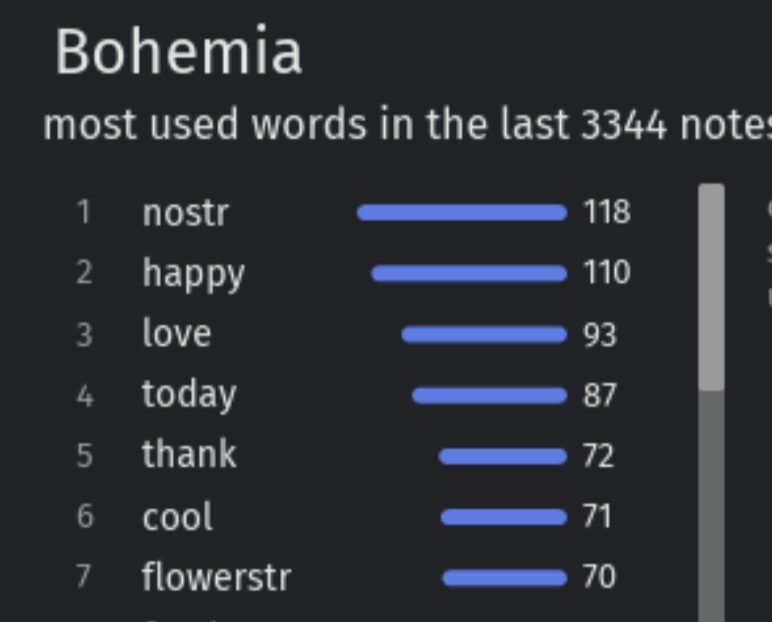This screenshot has width=772, height=622.
Task: Click the blue bar next to happy
Action: 469,273
